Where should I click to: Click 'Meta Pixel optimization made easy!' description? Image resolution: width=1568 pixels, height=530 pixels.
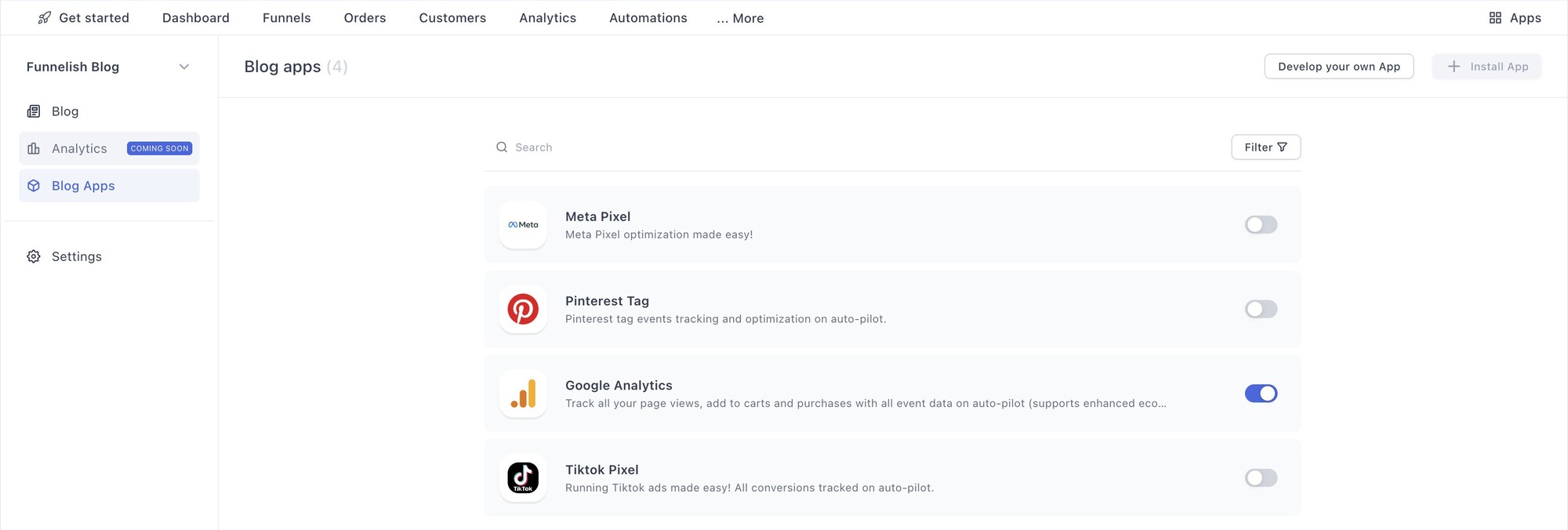pos(659,234)
